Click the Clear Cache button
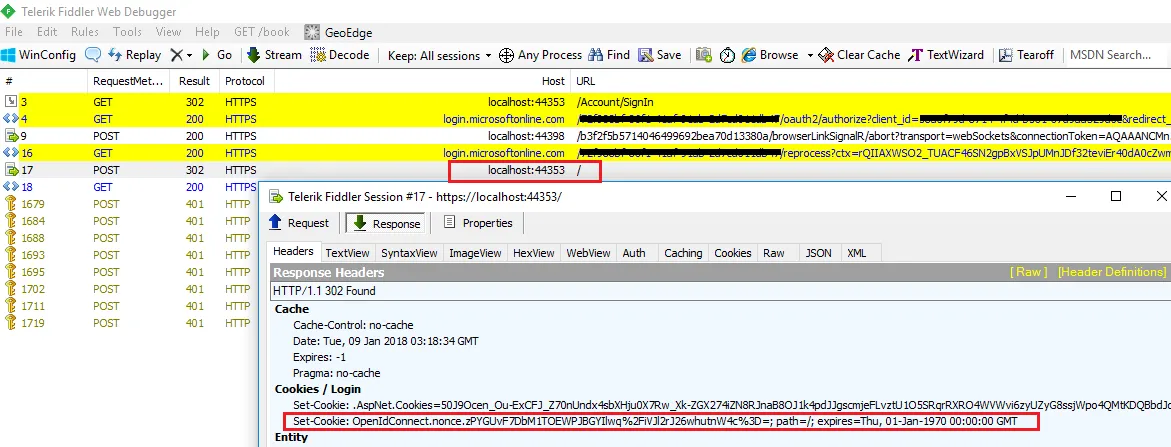The height and width of the screenshot is (447, 1171). pyautogui.click(x=860, y=54)
